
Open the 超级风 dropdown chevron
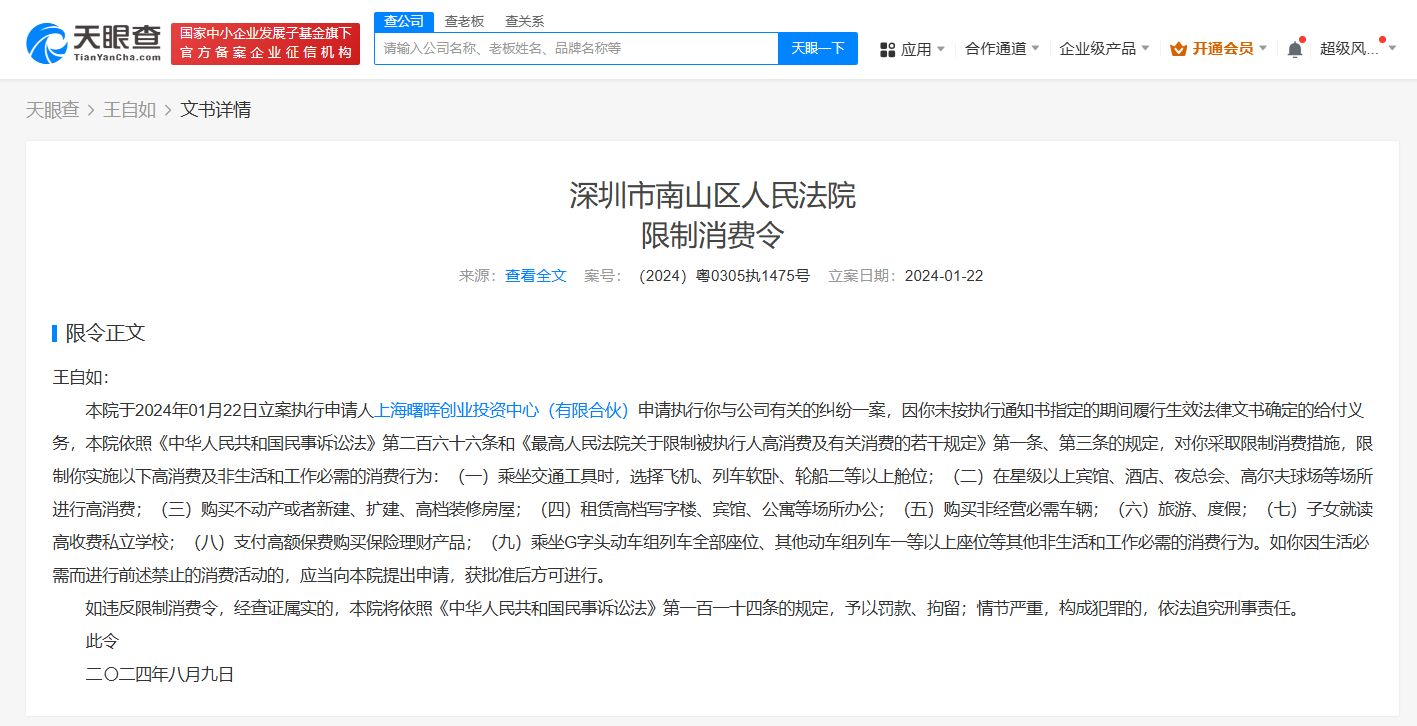1391,47
